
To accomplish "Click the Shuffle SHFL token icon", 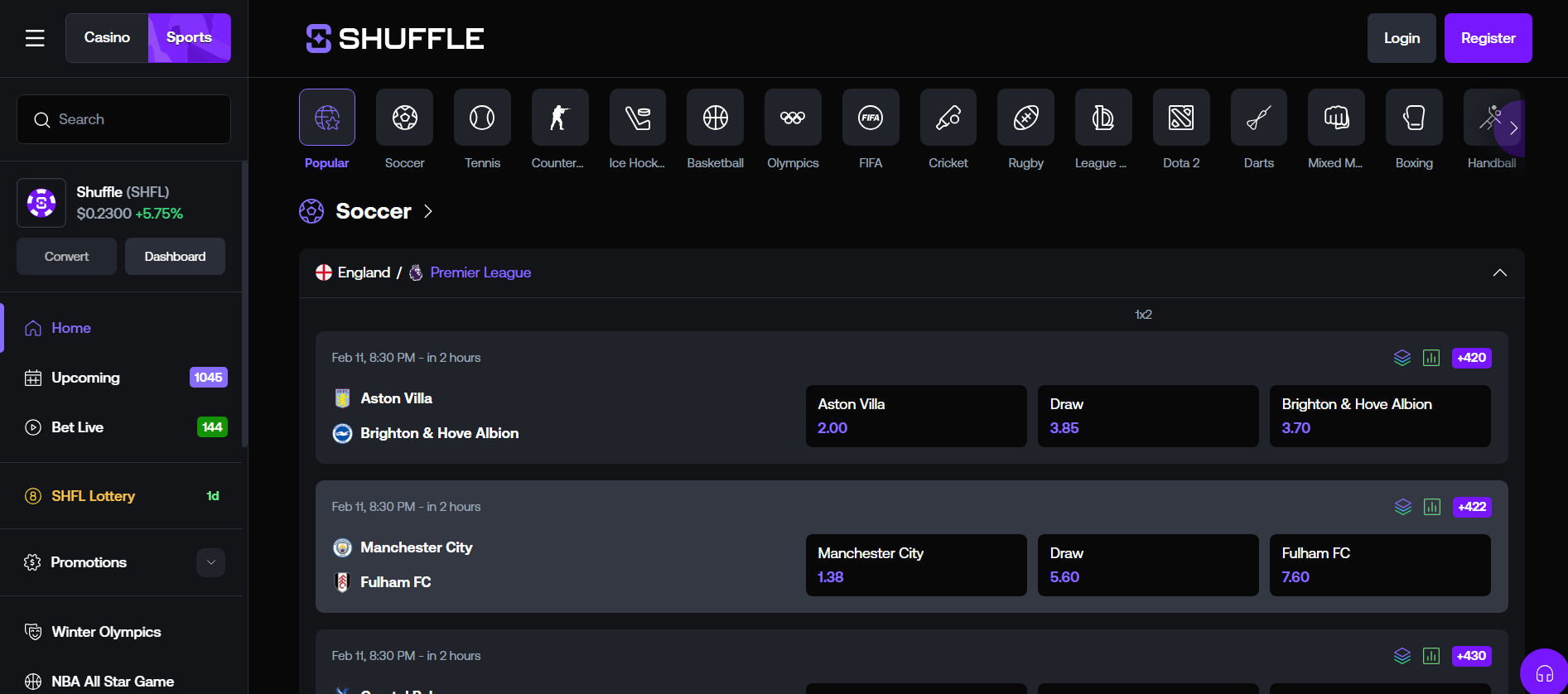I will pyautogui.click(x=41, y=203).
